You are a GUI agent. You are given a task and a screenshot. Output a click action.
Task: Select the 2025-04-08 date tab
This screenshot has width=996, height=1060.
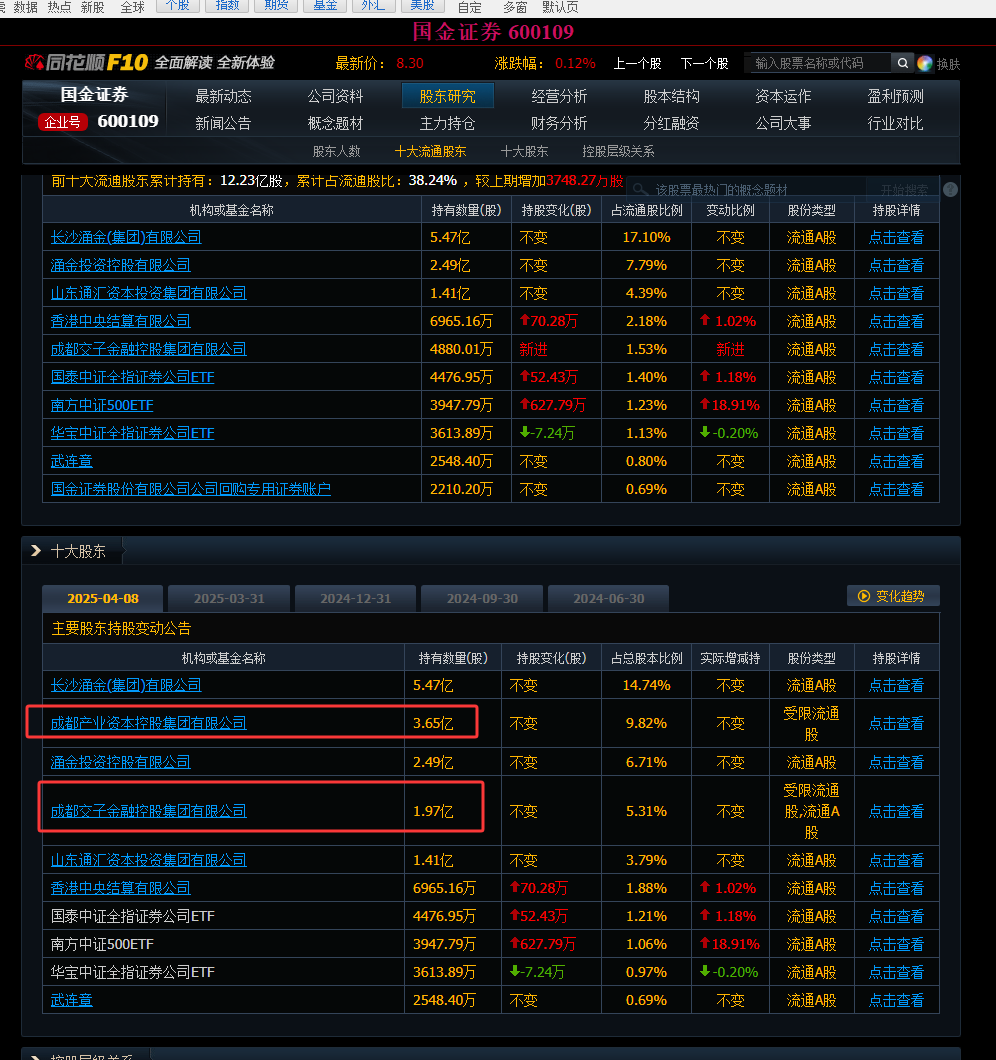pos(103,598)
